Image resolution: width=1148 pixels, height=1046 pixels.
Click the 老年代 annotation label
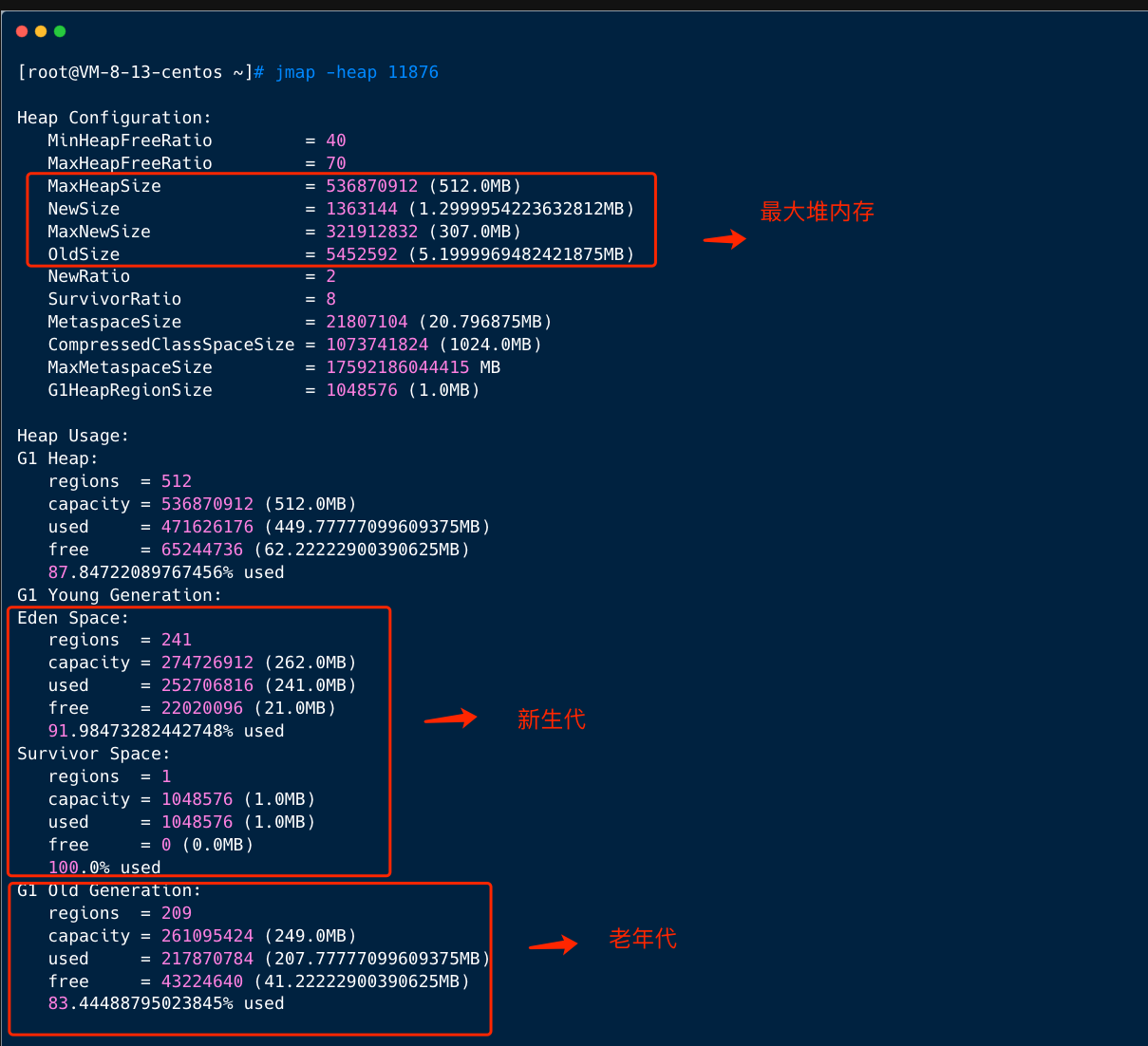[x=642, y=939]
